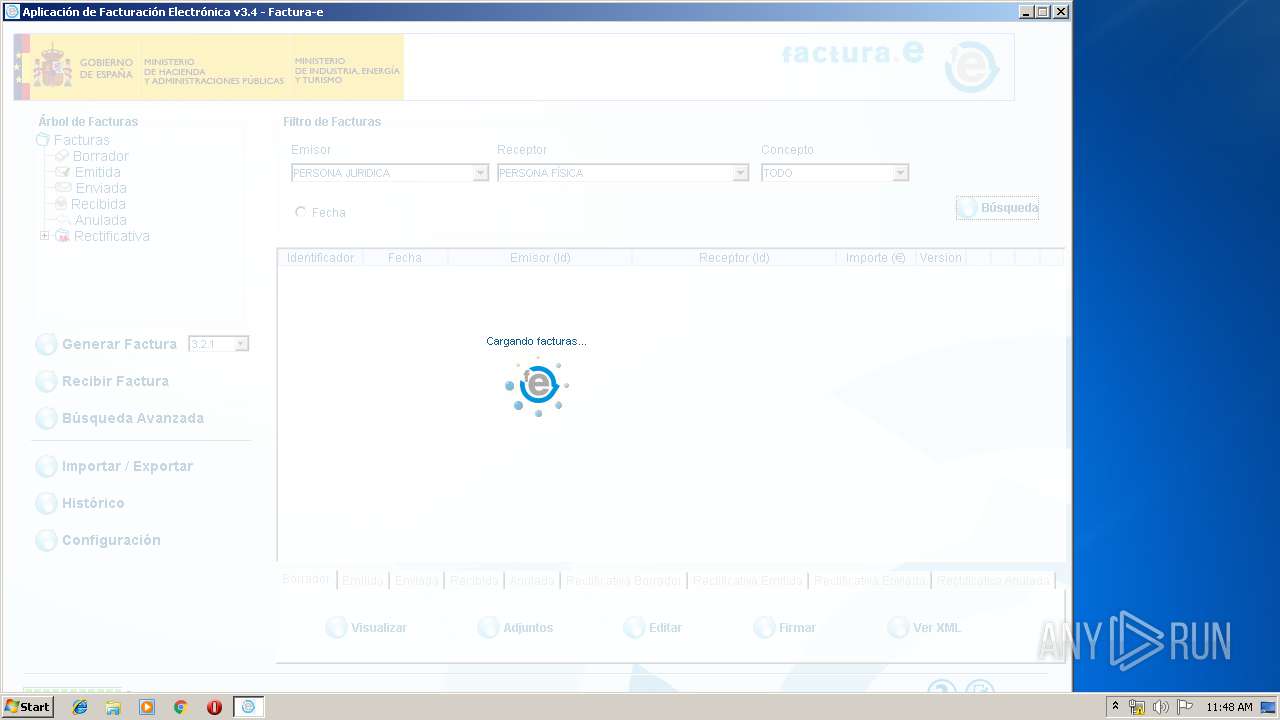Open the Concepto dropdown

[x=901, y=173]
